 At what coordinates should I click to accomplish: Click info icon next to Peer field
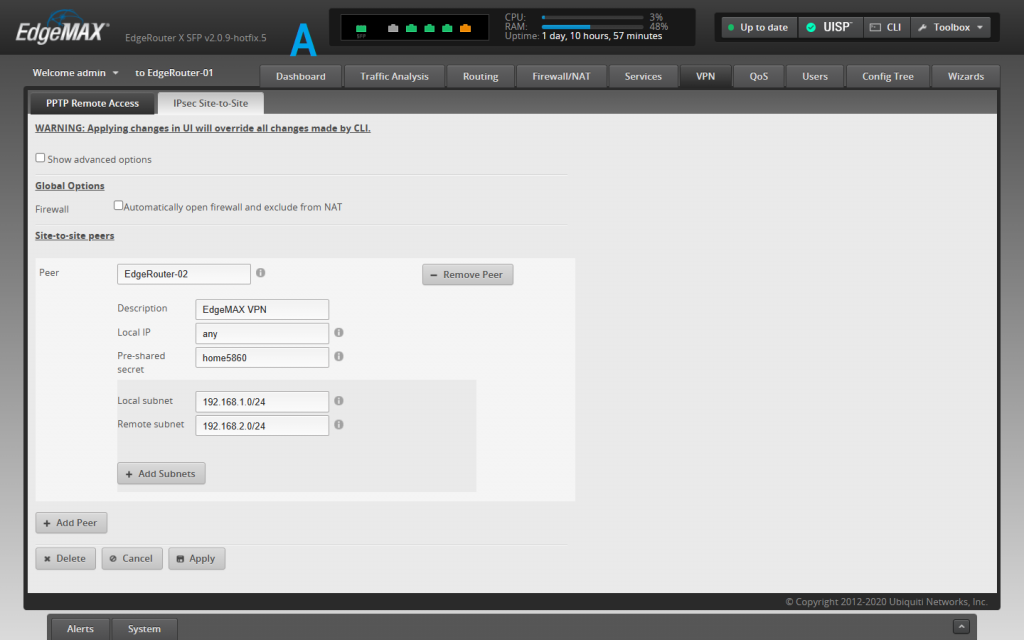tap(261, 273)
